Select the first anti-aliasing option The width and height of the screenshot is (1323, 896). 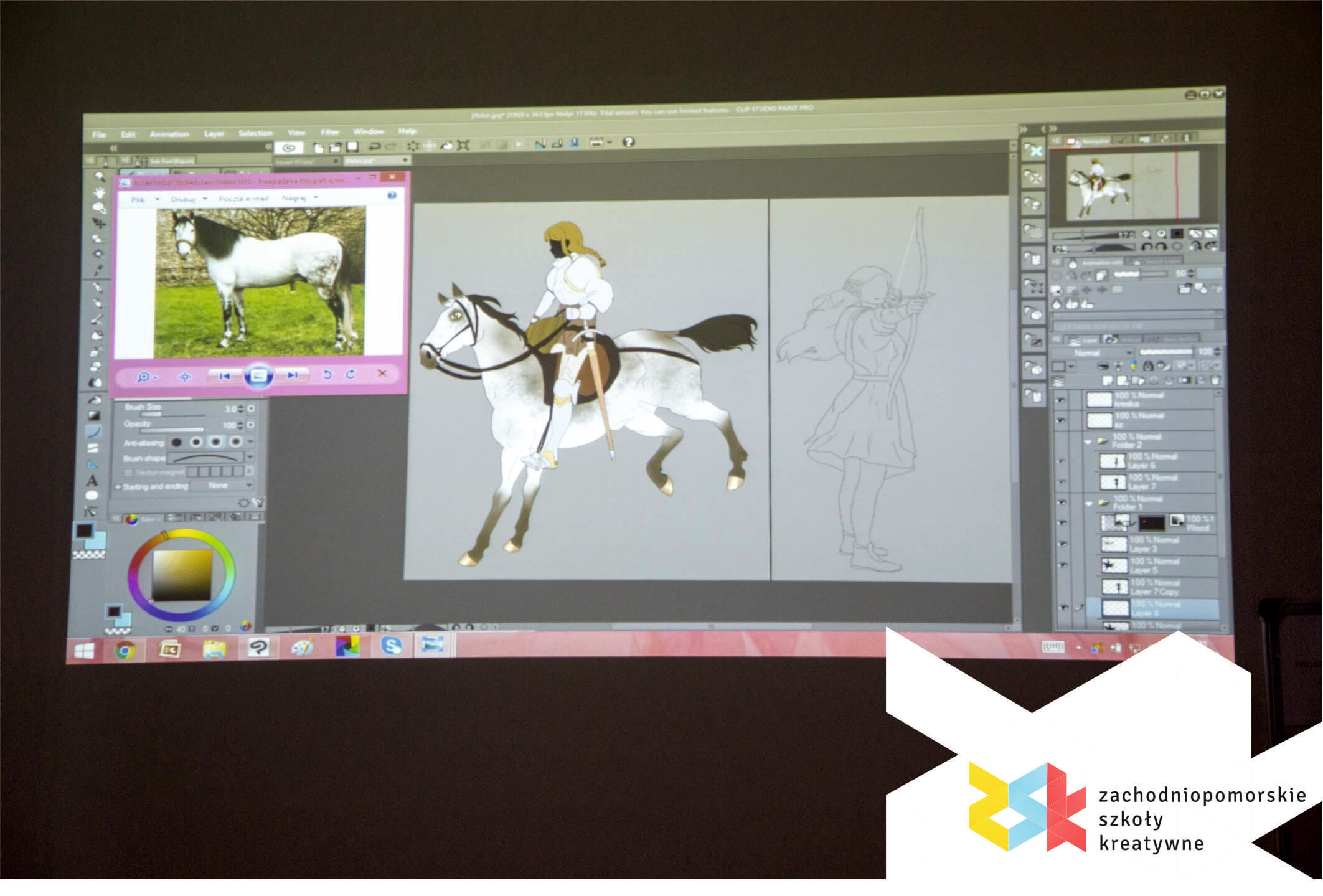click(177, 442)
